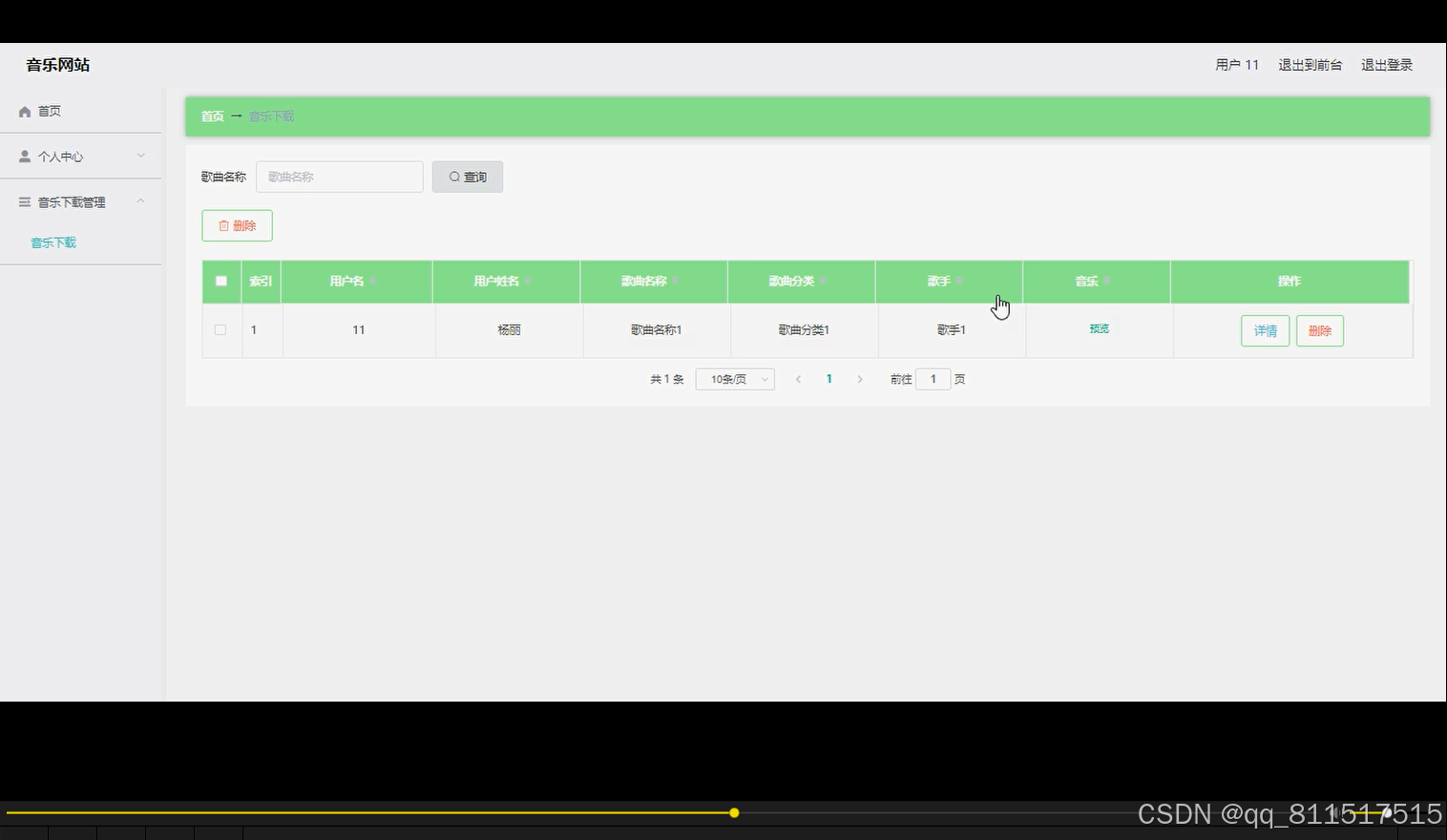Click the 索引 column header

tap(261, 282)
